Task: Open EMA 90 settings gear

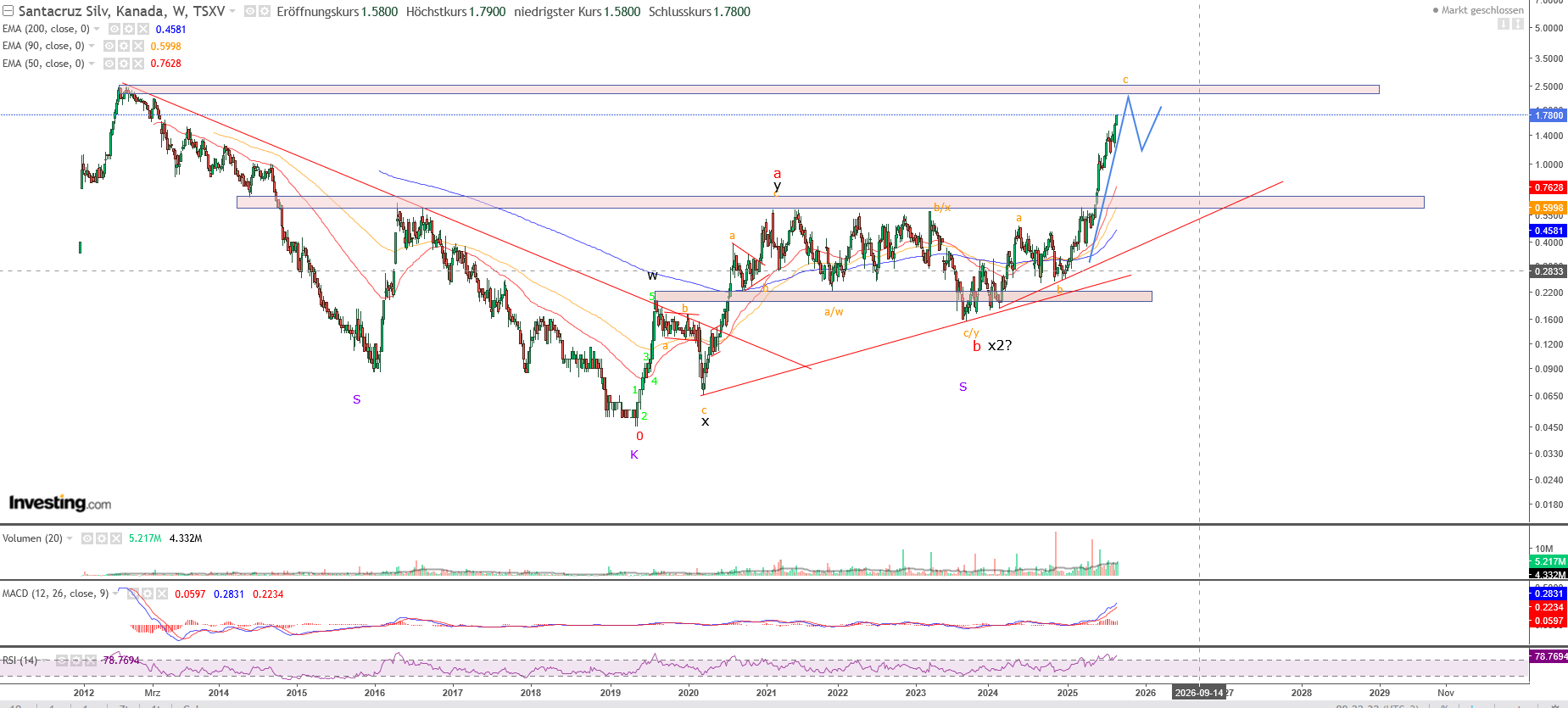Action: (x=123, y=46)
